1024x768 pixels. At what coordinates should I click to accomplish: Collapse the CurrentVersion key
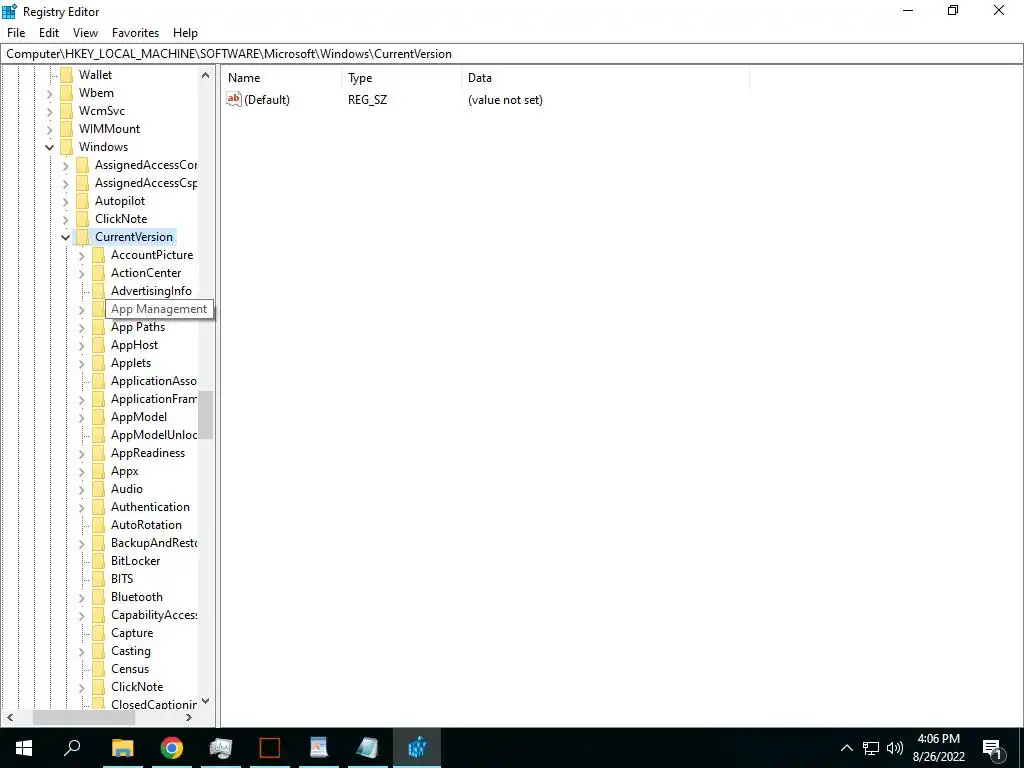65,237
